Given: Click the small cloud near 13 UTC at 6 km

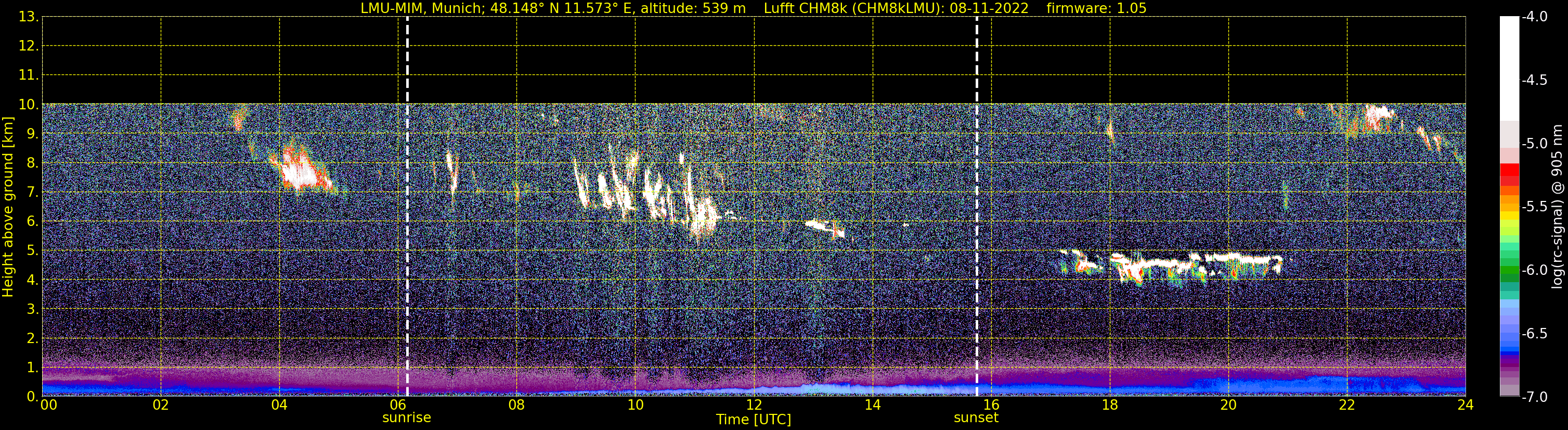Looking at the screenshot, I should coord(825,229).
